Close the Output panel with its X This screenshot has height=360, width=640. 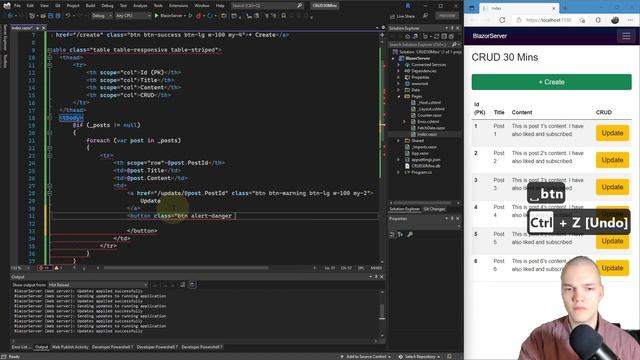coord(382,277)
